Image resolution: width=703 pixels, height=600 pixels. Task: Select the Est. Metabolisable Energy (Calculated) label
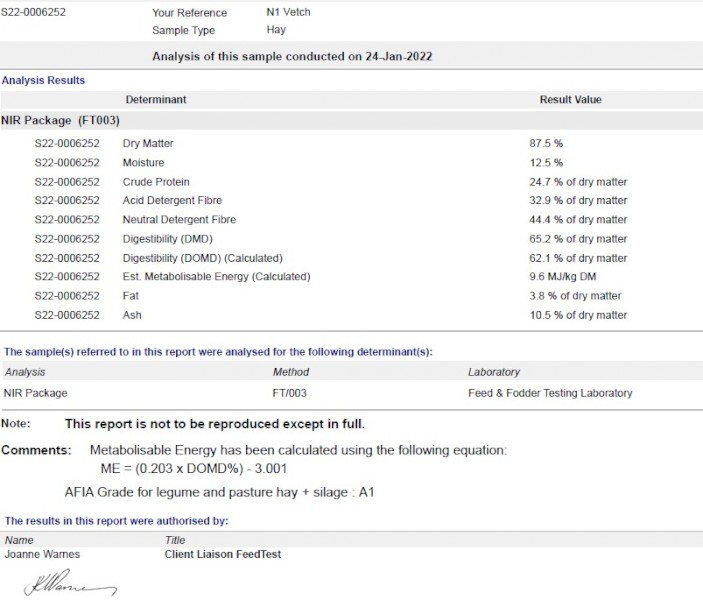216,277
